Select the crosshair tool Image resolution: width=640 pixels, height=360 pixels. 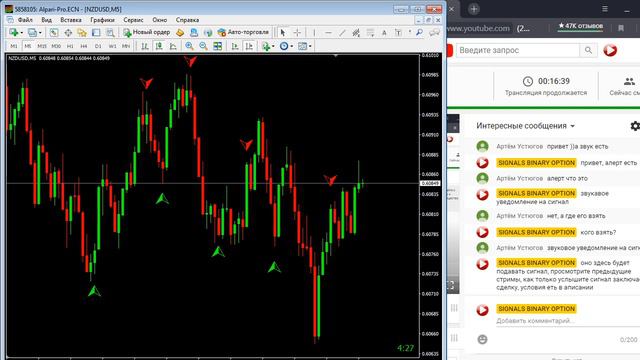(x=297, y=33)
